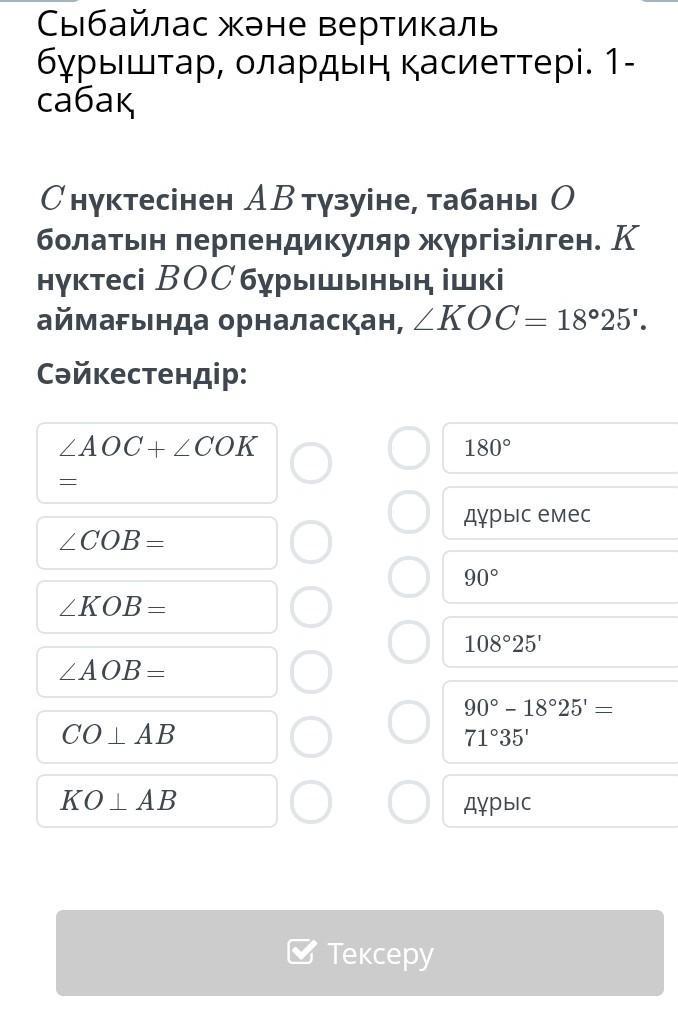The width and height of the screenshot is (678, 1020).
Task: Click the ∠AOC + ∠COK expression box
Action: coord(157,463)
